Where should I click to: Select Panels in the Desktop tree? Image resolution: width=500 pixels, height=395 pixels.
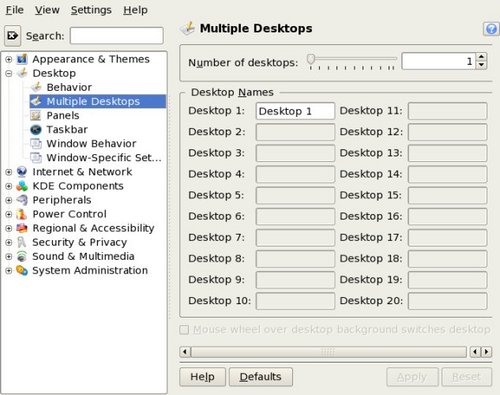click(x=63, y=115)
